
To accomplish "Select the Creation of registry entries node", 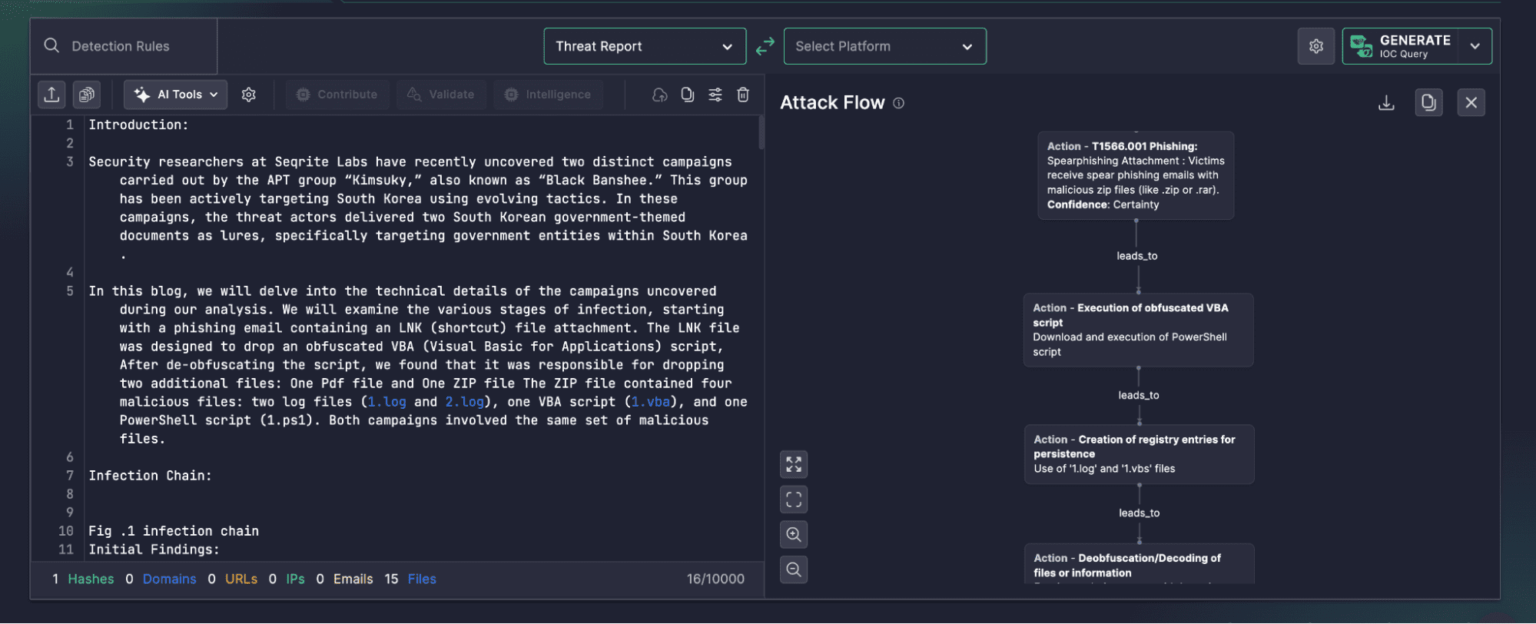I will click(1139, 454).
